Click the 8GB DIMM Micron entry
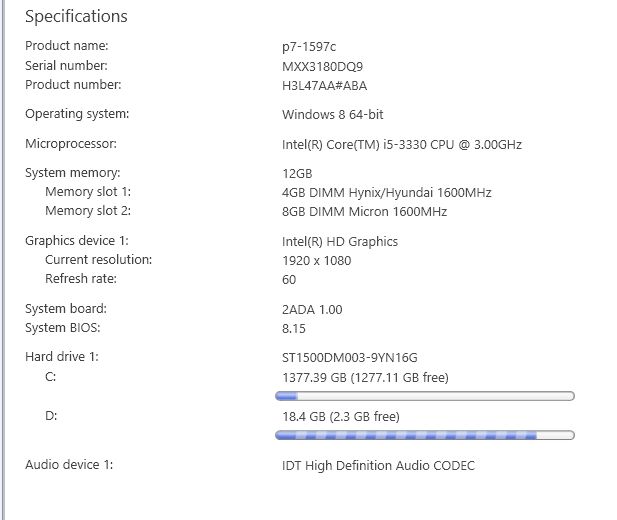617x520 pixels. point(364,212)
